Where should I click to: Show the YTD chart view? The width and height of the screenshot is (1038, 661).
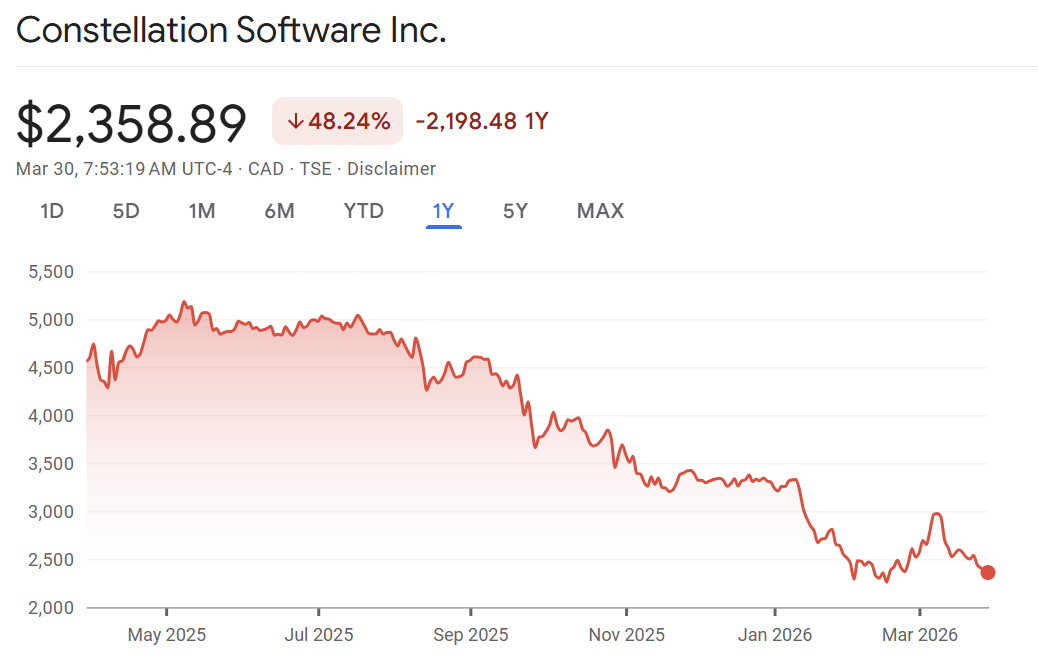[363, 211]
